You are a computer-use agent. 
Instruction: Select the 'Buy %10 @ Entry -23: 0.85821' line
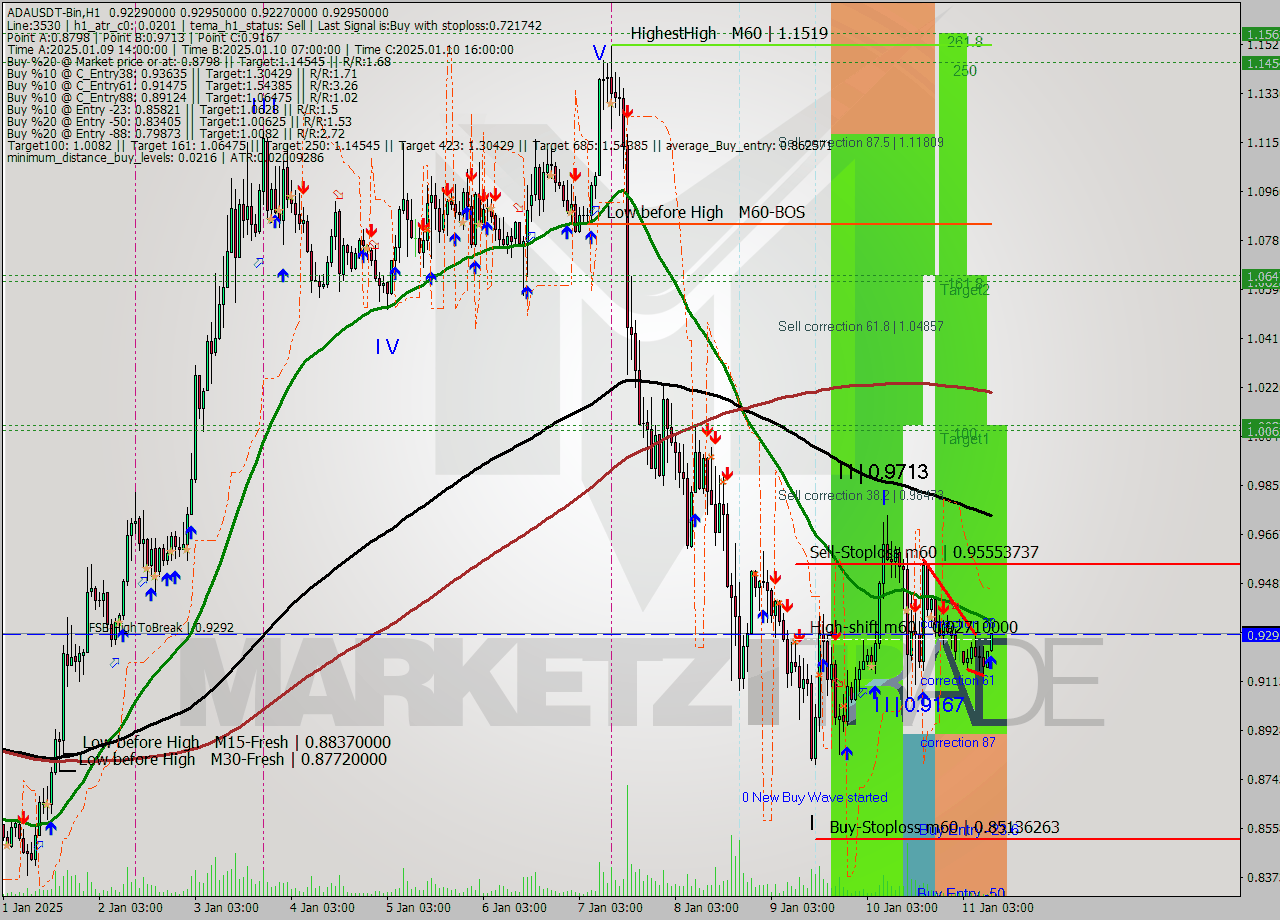click(x=172, y=109)
